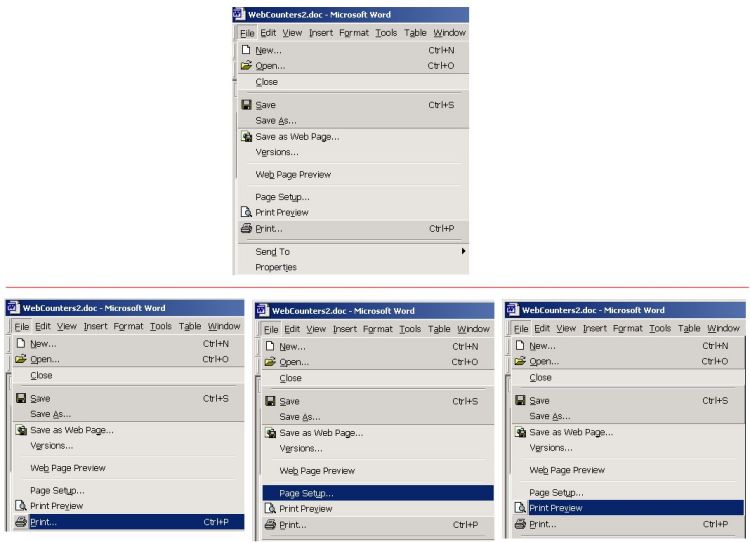This screenshot has width=750, height=542.
Task: Click magnifier icon beside highlighted Print Preview entry
Action: click(x=519, y=508)
